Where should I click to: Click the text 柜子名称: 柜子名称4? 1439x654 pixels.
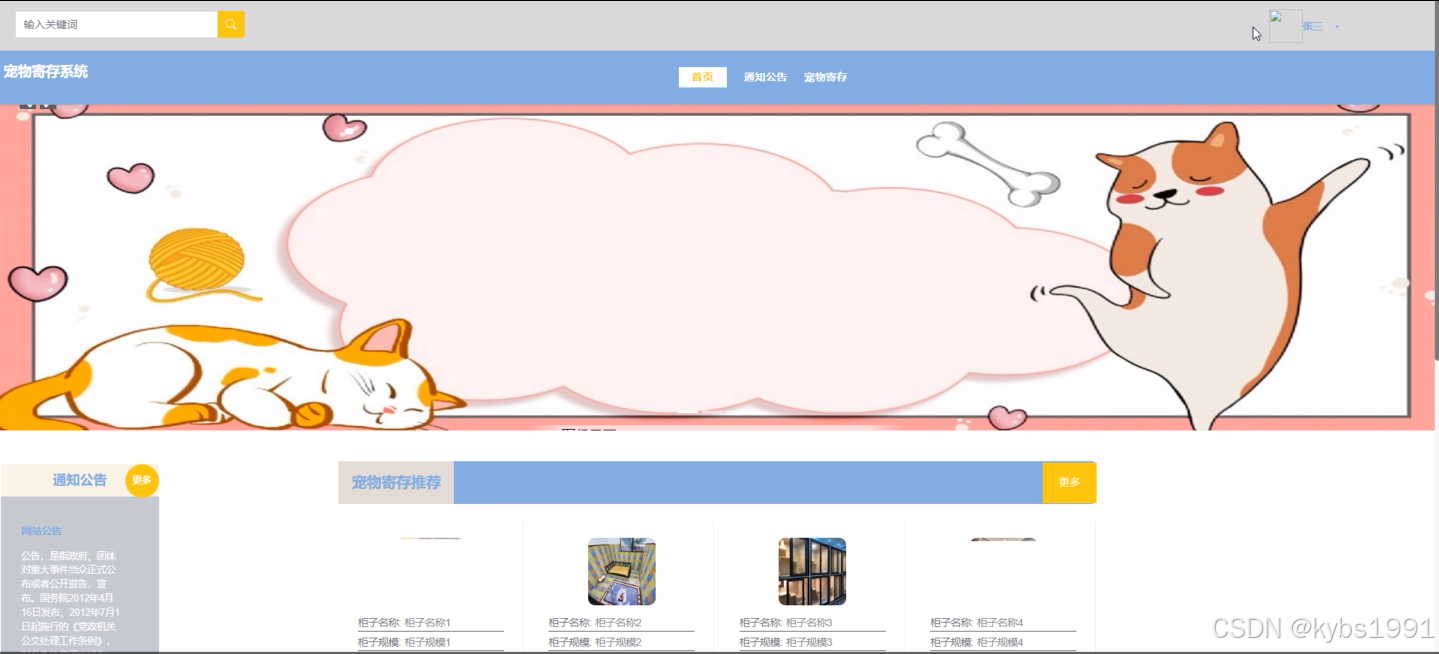[977, 623]
